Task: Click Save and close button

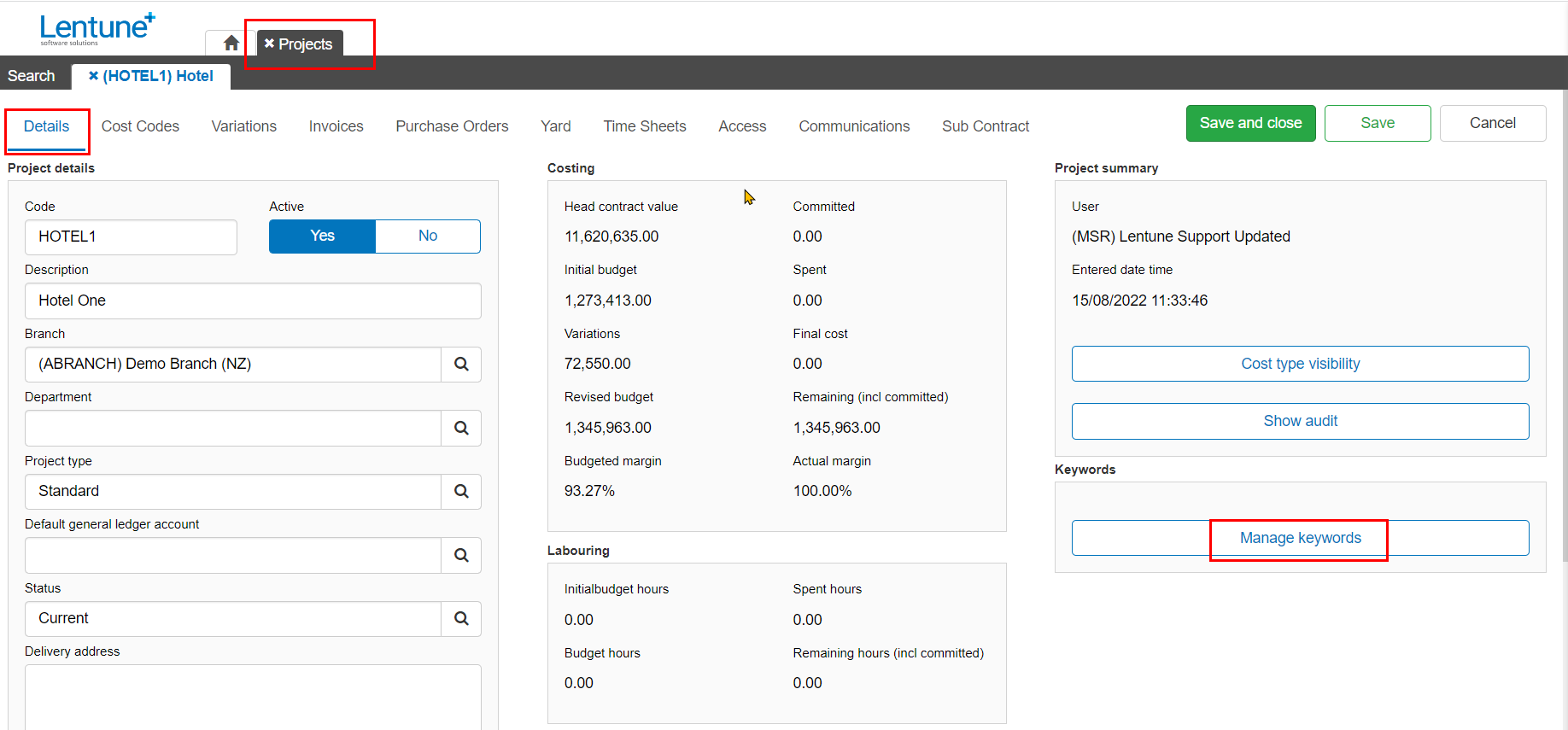Action: coord(1250,124)
